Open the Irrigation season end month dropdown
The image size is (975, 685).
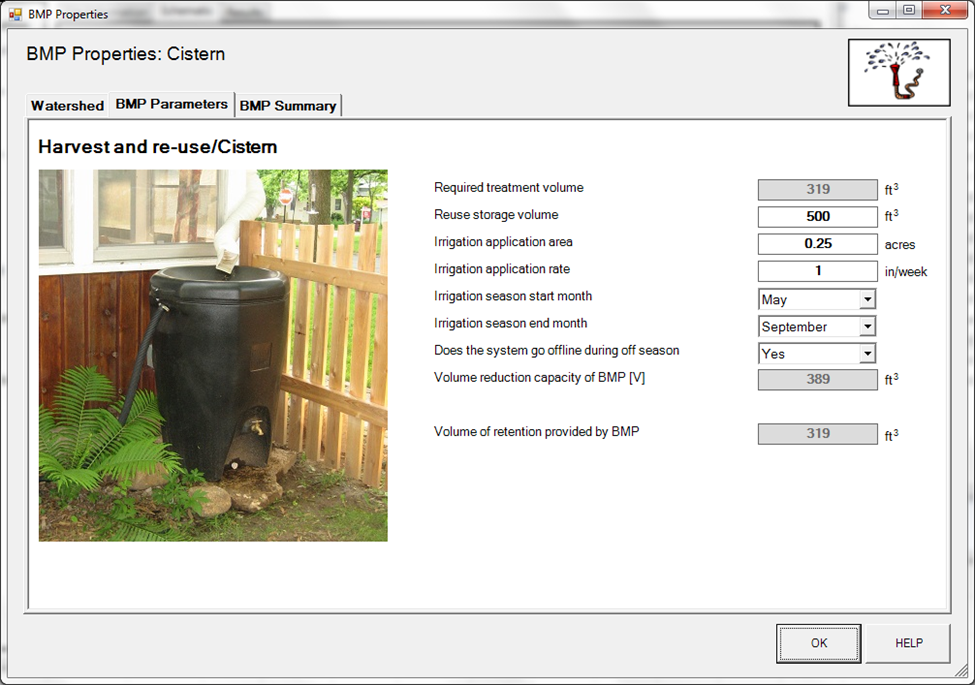(867, 326)
